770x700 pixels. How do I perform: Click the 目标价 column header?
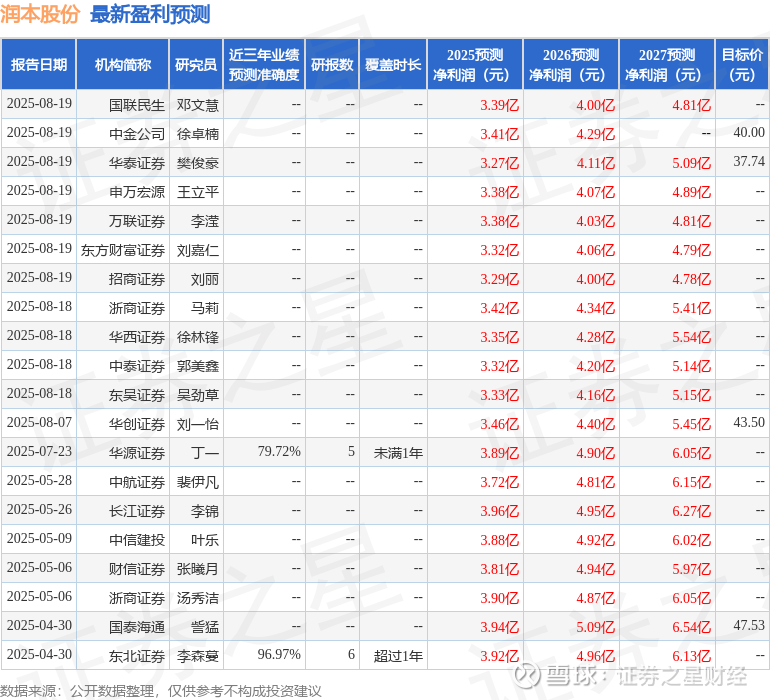coord(742,64)
